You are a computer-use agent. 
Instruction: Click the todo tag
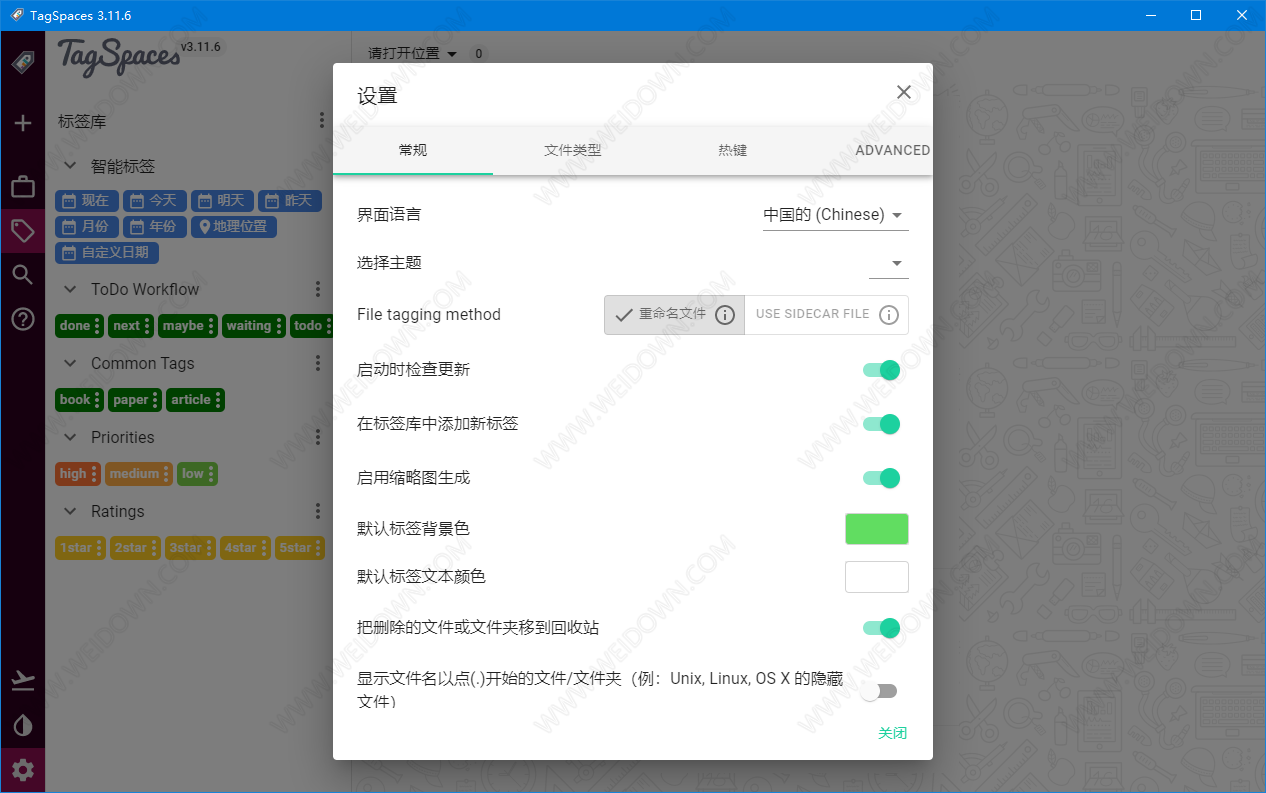(313, 326)
